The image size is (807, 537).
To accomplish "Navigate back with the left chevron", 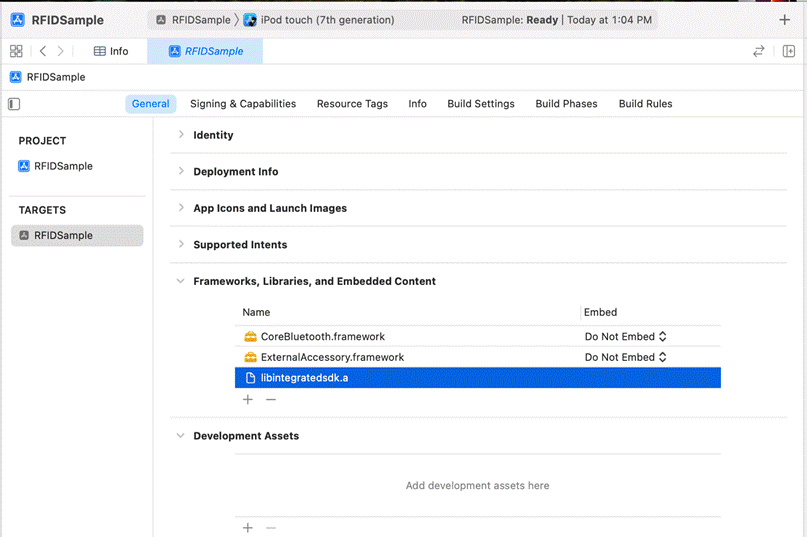I will tap(43, 51).
